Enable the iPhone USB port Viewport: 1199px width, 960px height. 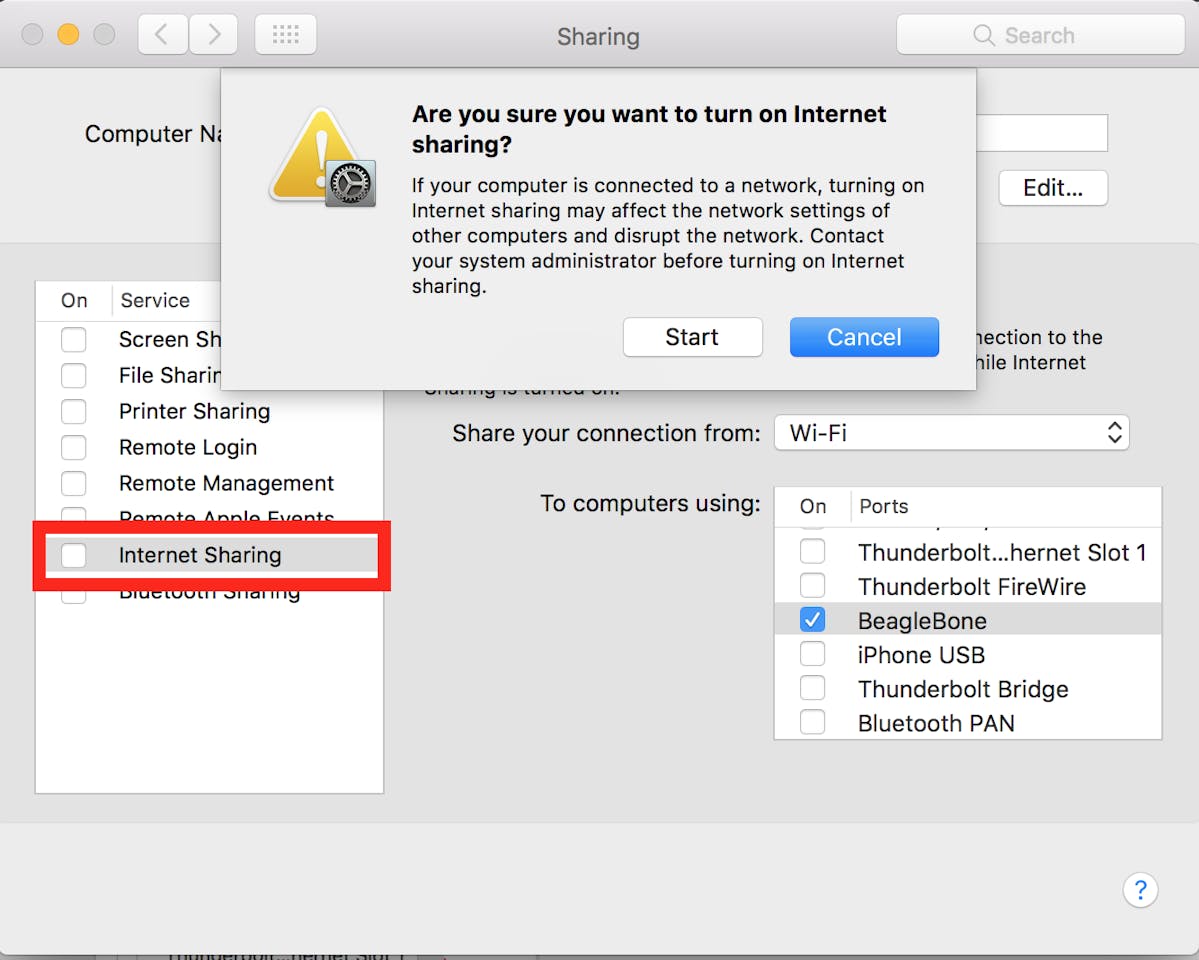(x=812, y=653)
